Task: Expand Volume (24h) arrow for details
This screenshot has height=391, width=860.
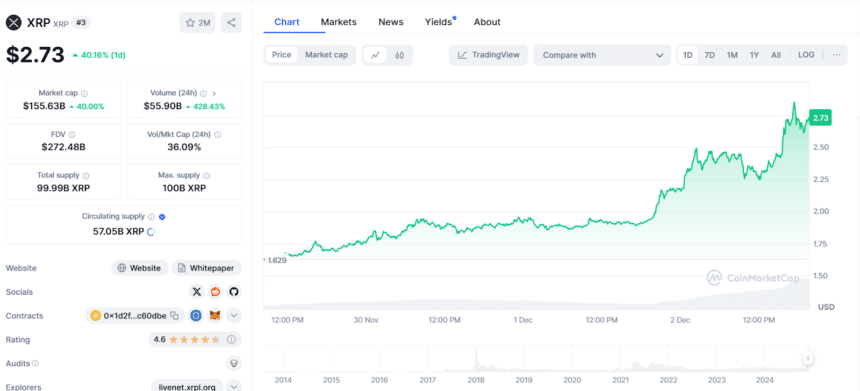Action: coord(214,94)
